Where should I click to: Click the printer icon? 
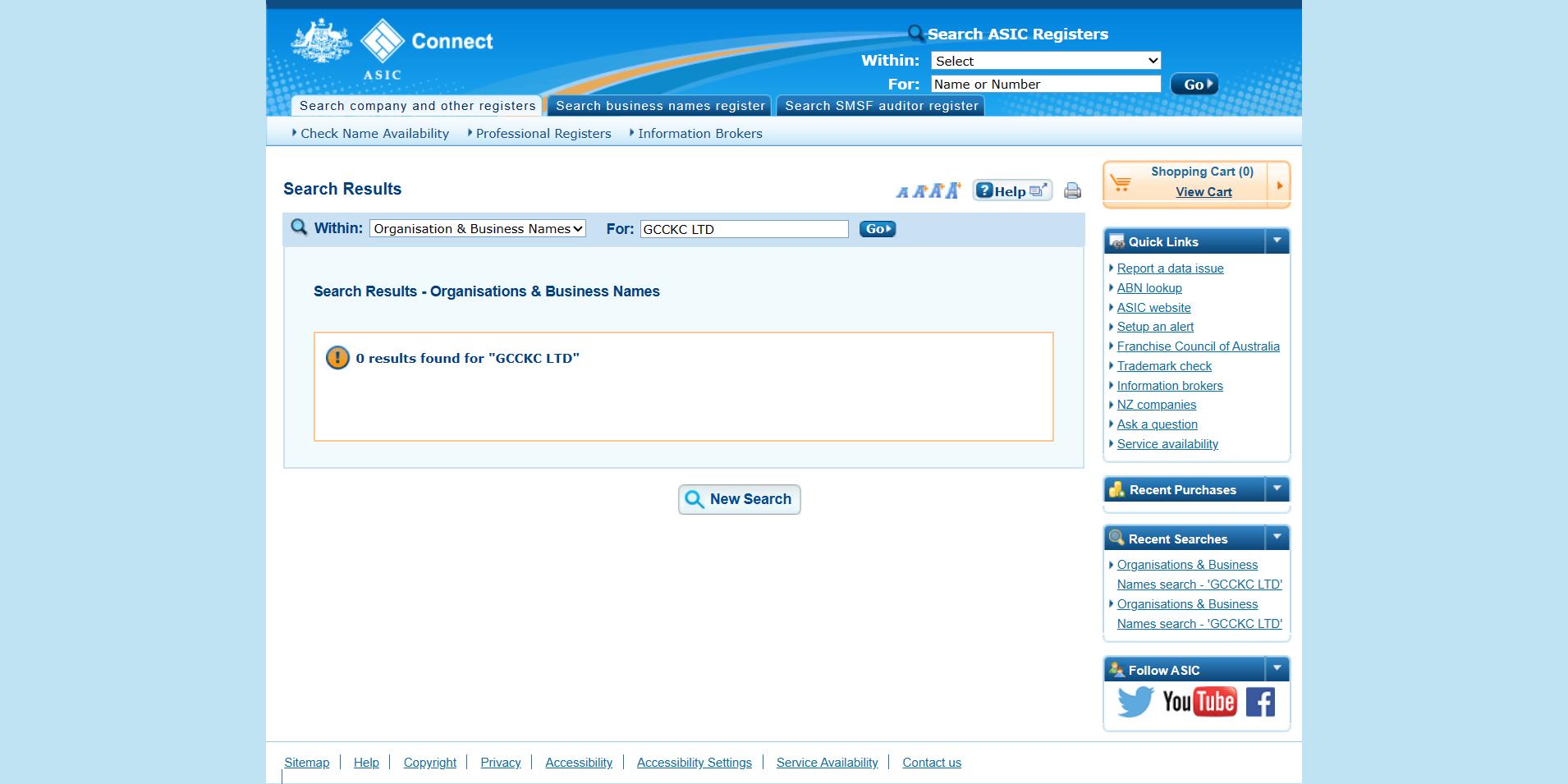tap(1072, 190)
